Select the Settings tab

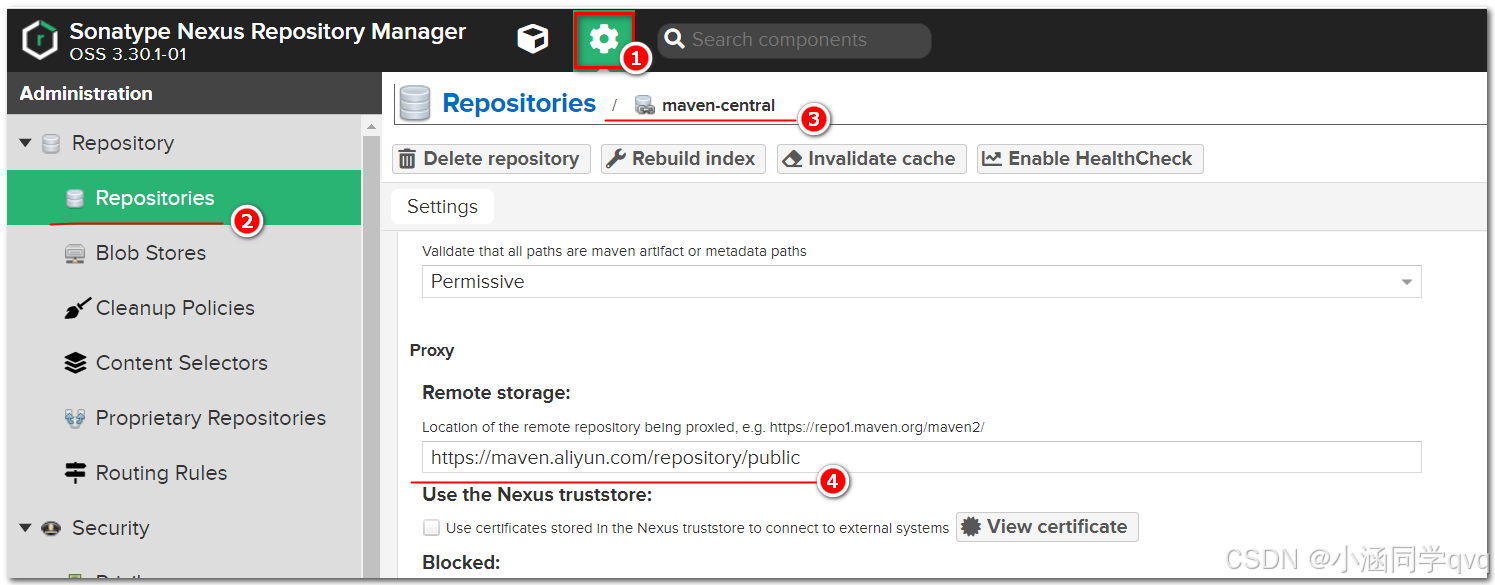(442, 207)
